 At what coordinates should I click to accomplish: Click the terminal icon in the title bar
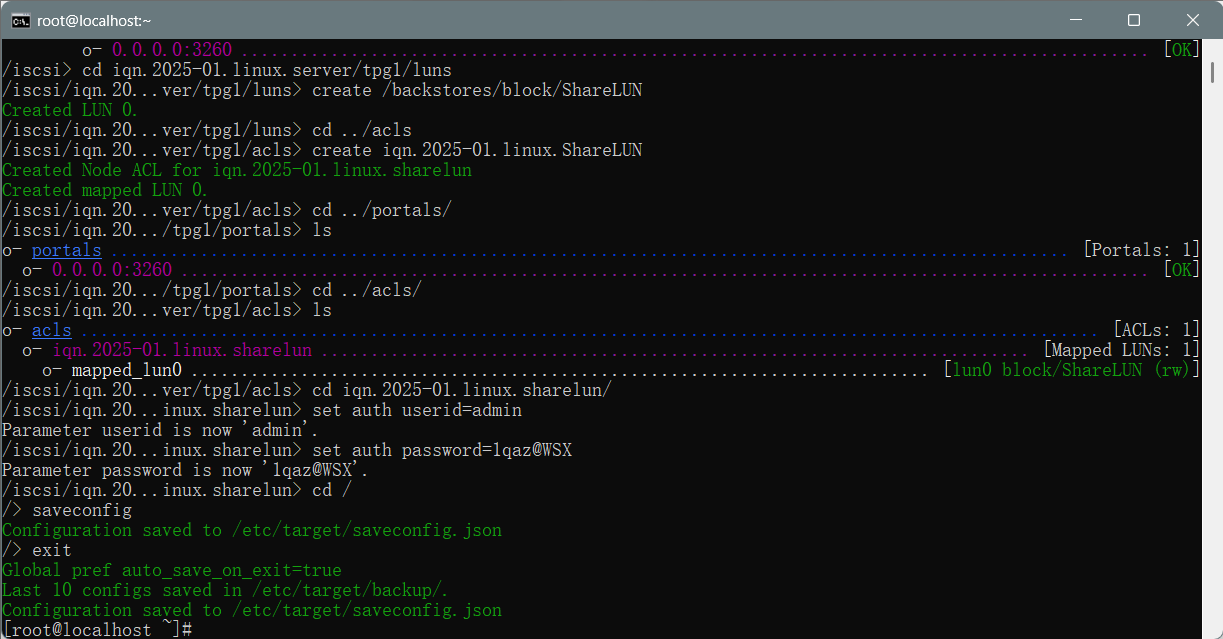coord(19,20)
